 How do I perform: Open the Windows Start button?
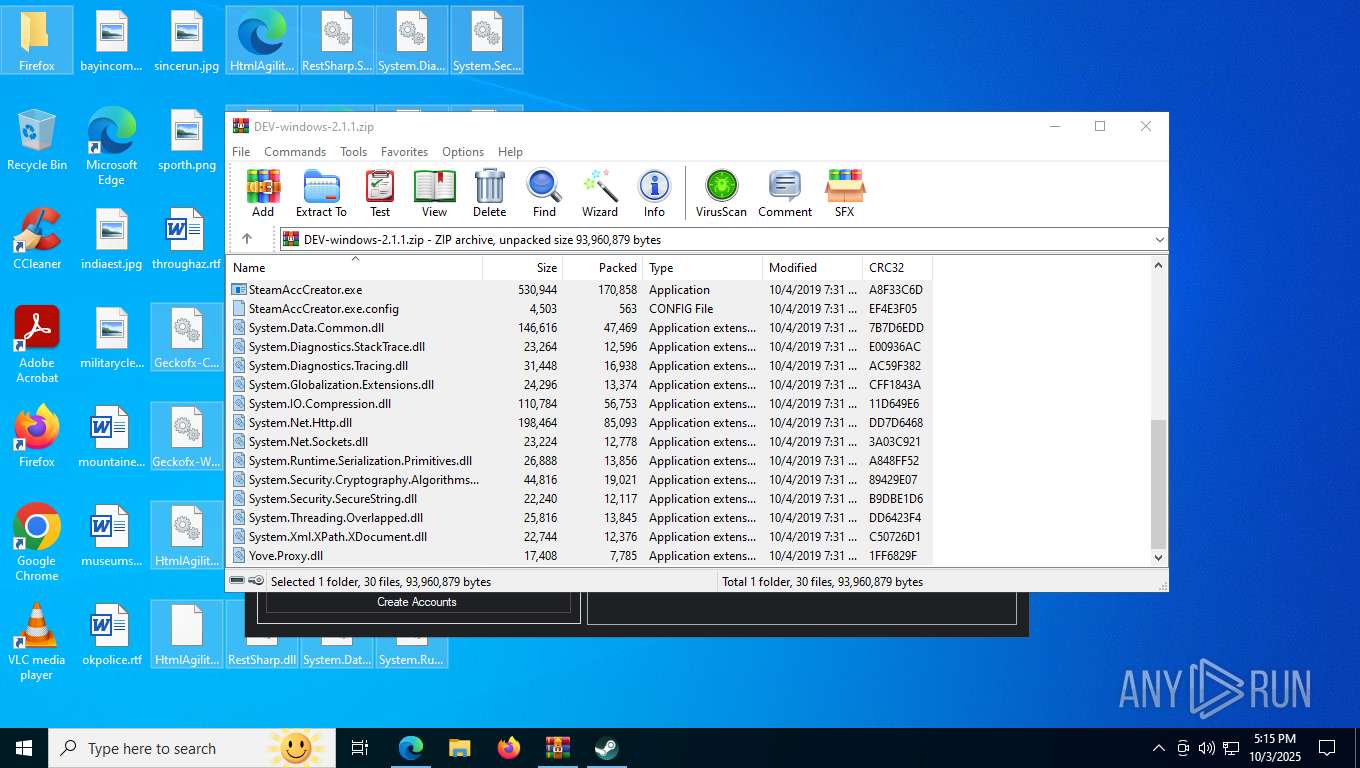click(x=24, y=748)
